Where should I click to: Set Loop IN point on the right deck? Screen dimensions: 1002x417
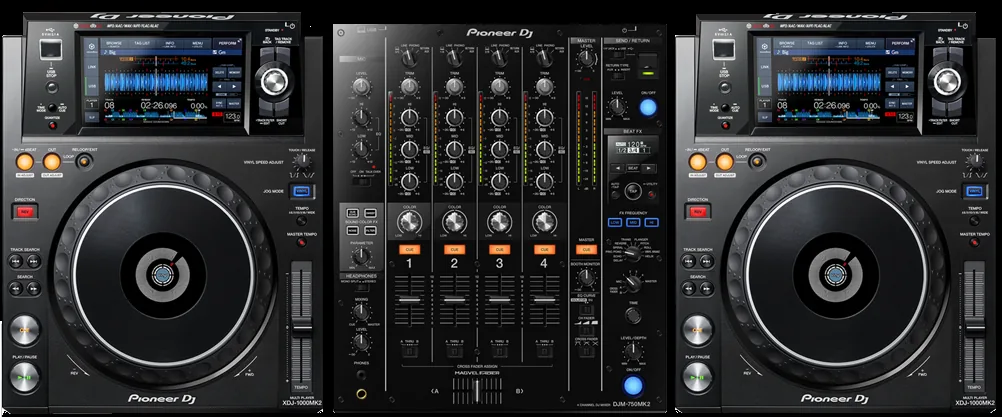coord(697,162)
